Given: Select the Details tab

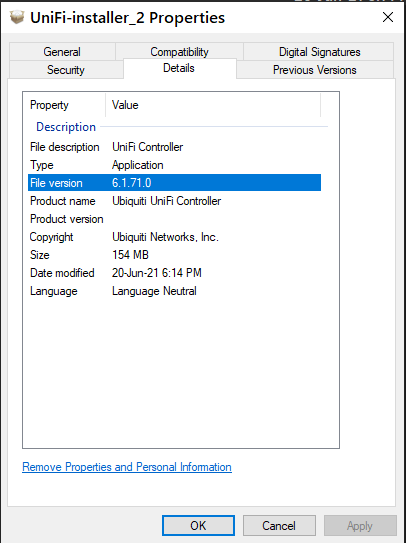Looking at the screenshot, I should tap(179, 68).
